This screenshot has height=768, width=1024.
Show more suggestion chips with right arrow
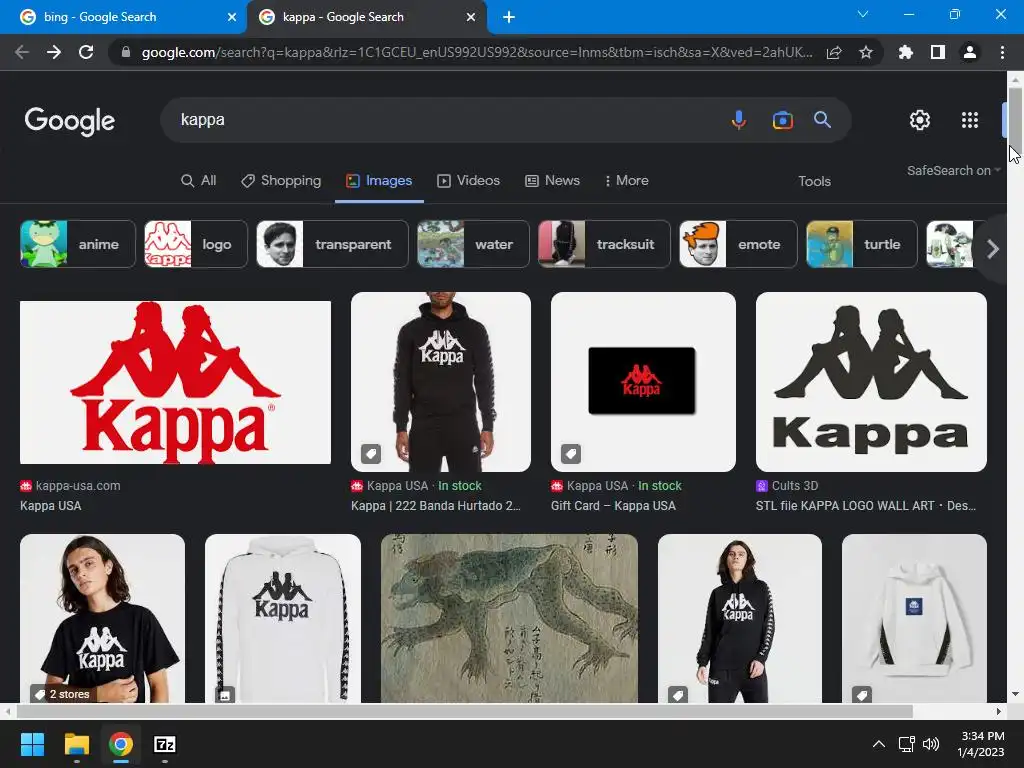[x=993, y=248]
